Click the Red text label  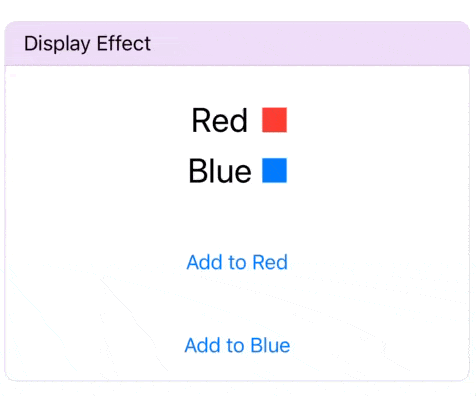[x=220, y=120]
